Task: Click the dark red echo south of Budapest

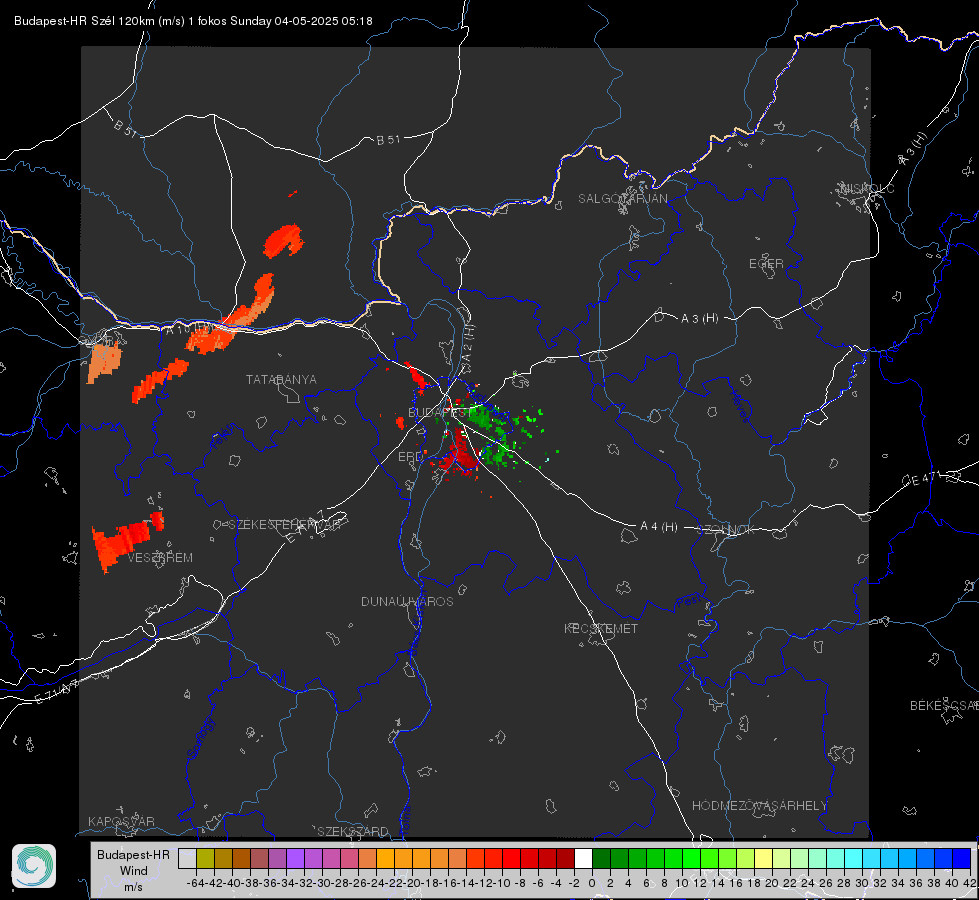Action: click(461, 453)
